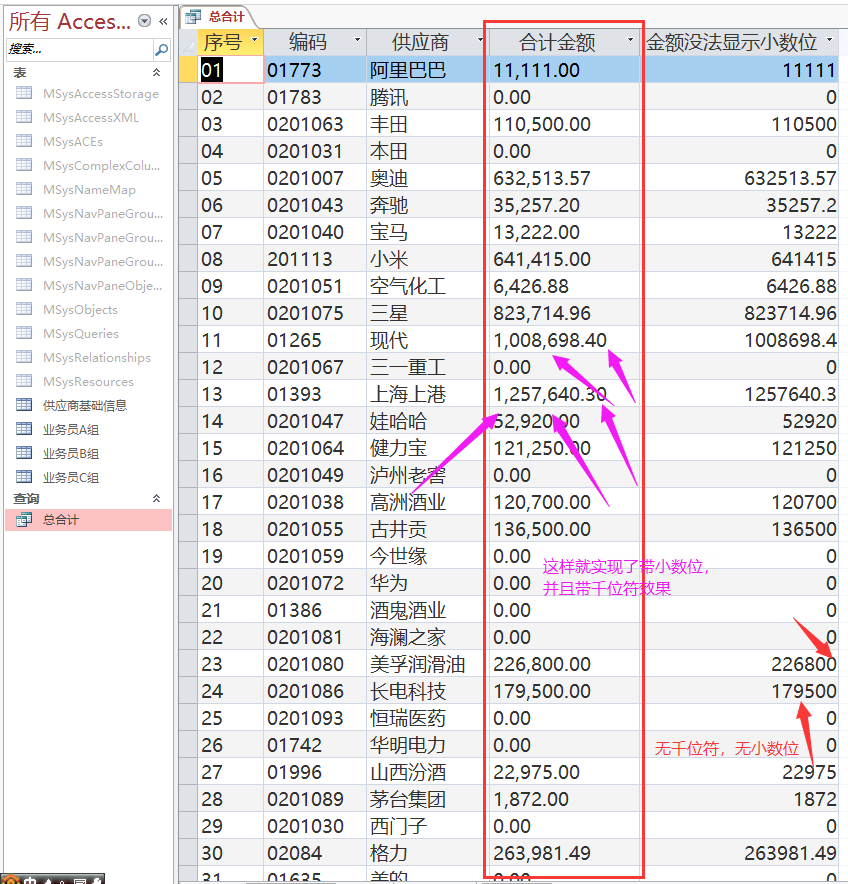Click the 业务员C组 table icon
Screen dimensions: 848x884
click(x=24, y=478)
